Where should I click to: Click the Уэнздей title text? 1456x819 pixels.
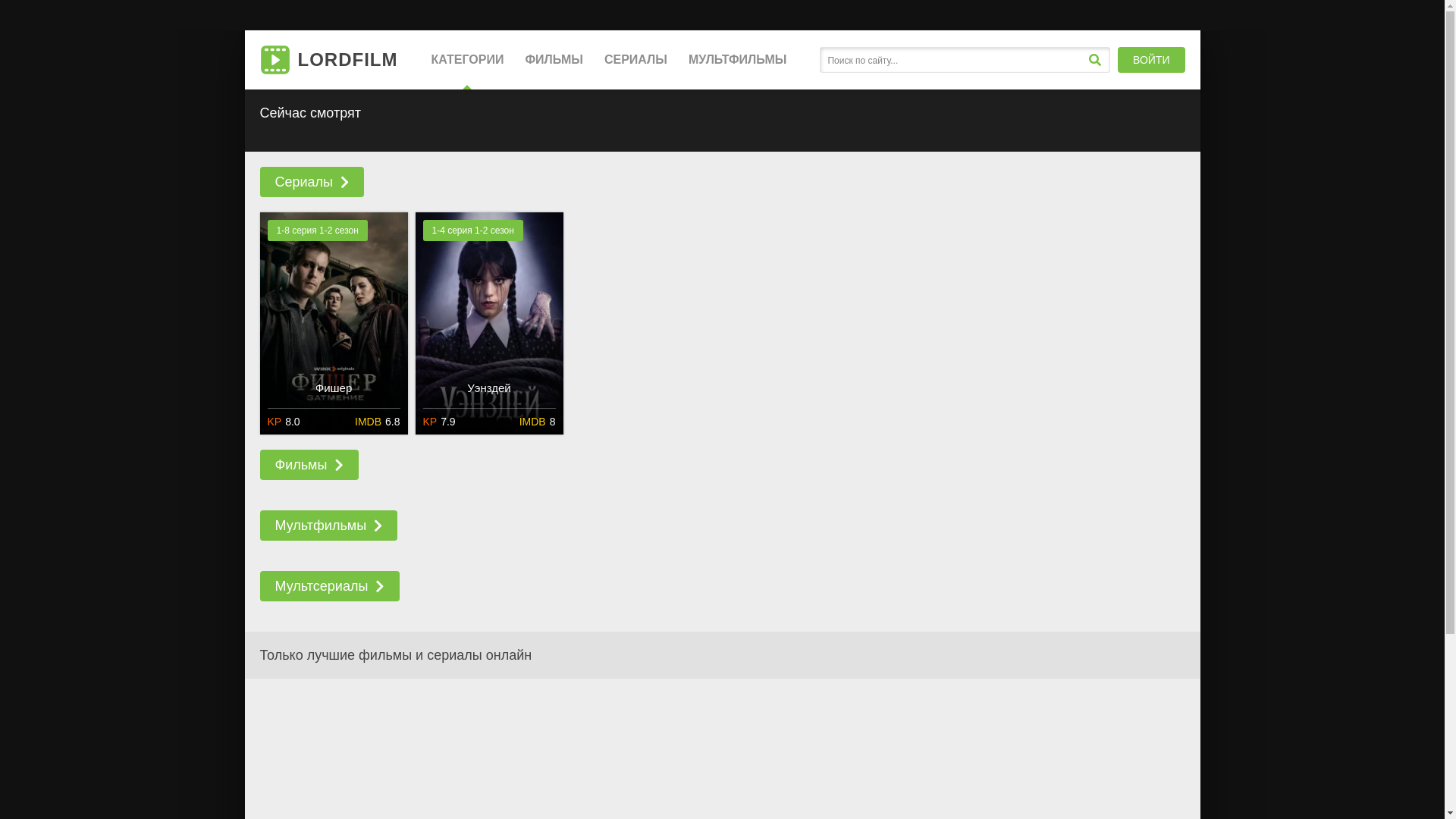point(489,388)
